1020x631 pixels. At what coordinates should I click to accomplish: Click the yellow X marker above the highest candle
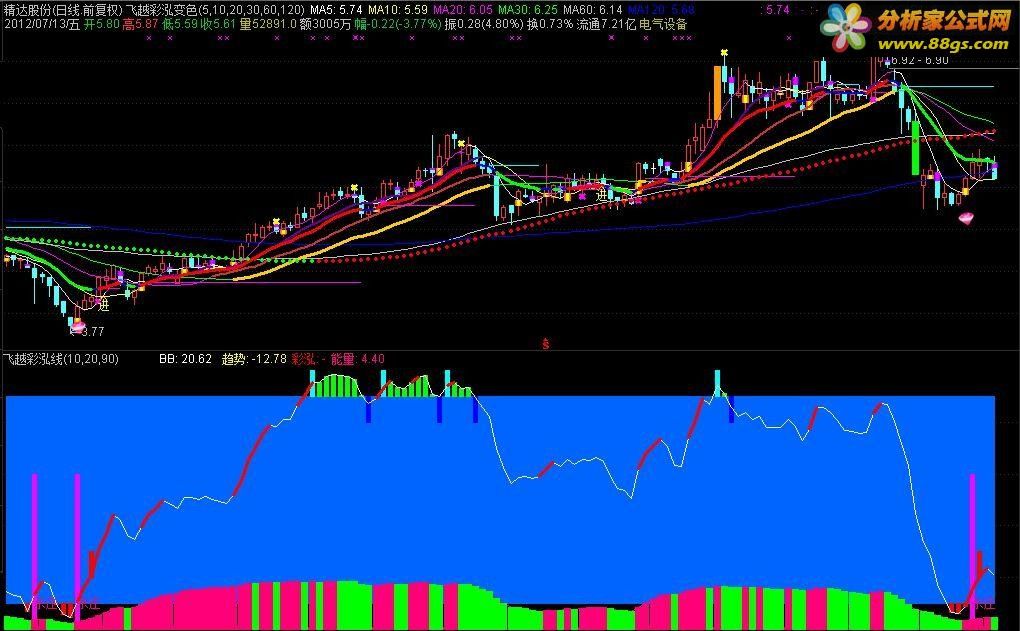click(724, 53)
